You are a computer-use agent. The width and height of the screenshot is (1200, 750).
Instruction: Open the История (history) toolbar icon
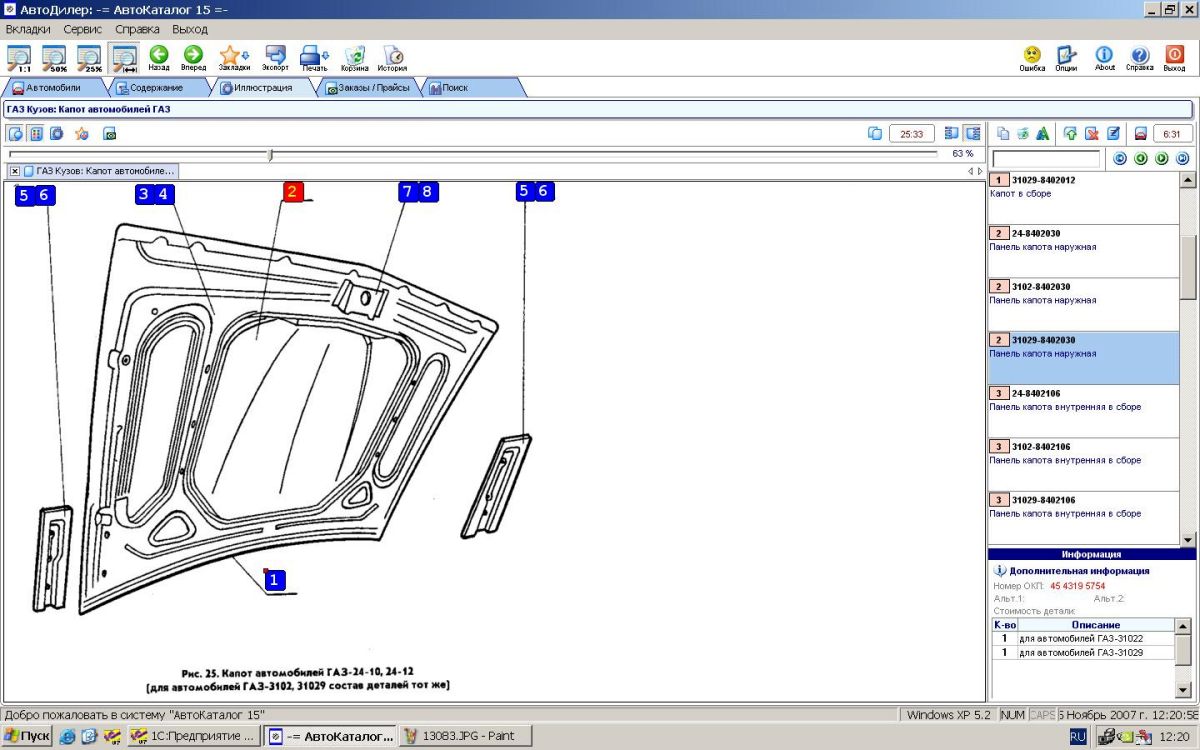(x=392, y=57)
